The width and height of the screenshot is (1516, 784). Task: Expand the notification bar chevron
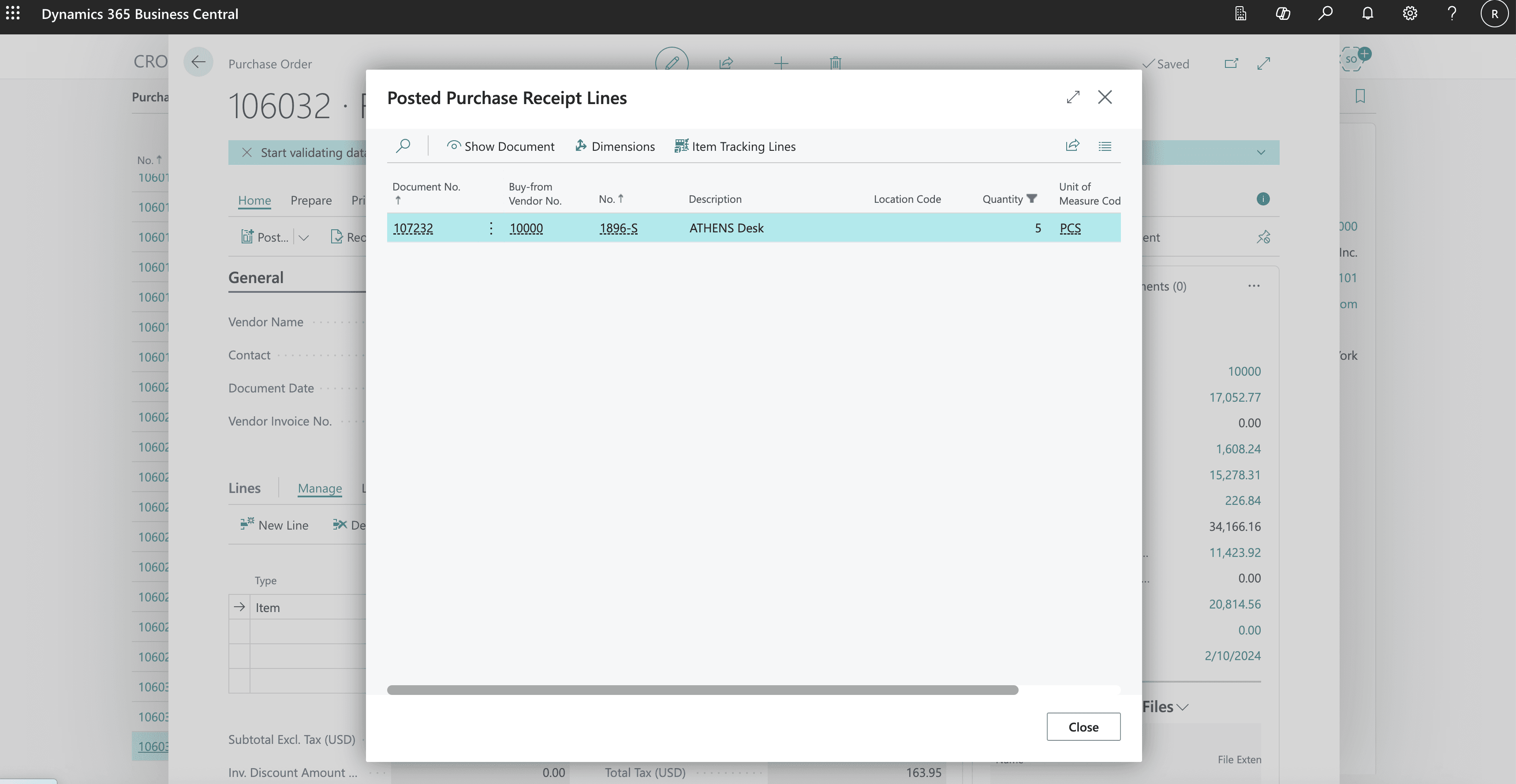(x=1261, y=153)
